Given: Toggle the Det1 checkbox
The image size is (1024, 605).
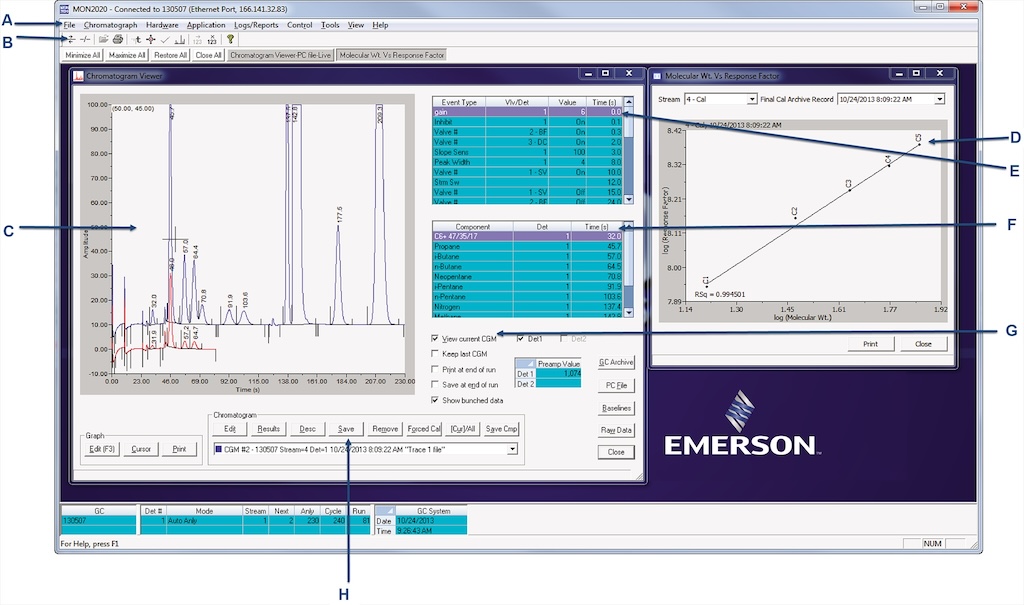Looking at the screenshot, I should [520, 338].
